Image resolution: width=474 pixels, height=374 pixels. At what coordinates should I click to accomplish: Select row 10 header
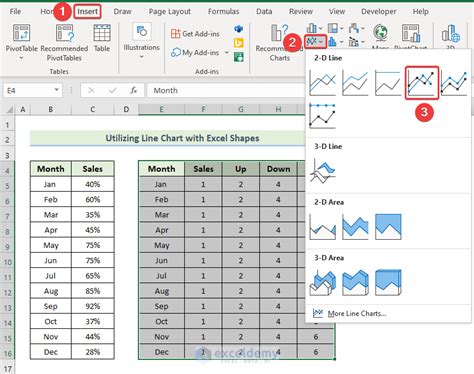pos(7,262)
